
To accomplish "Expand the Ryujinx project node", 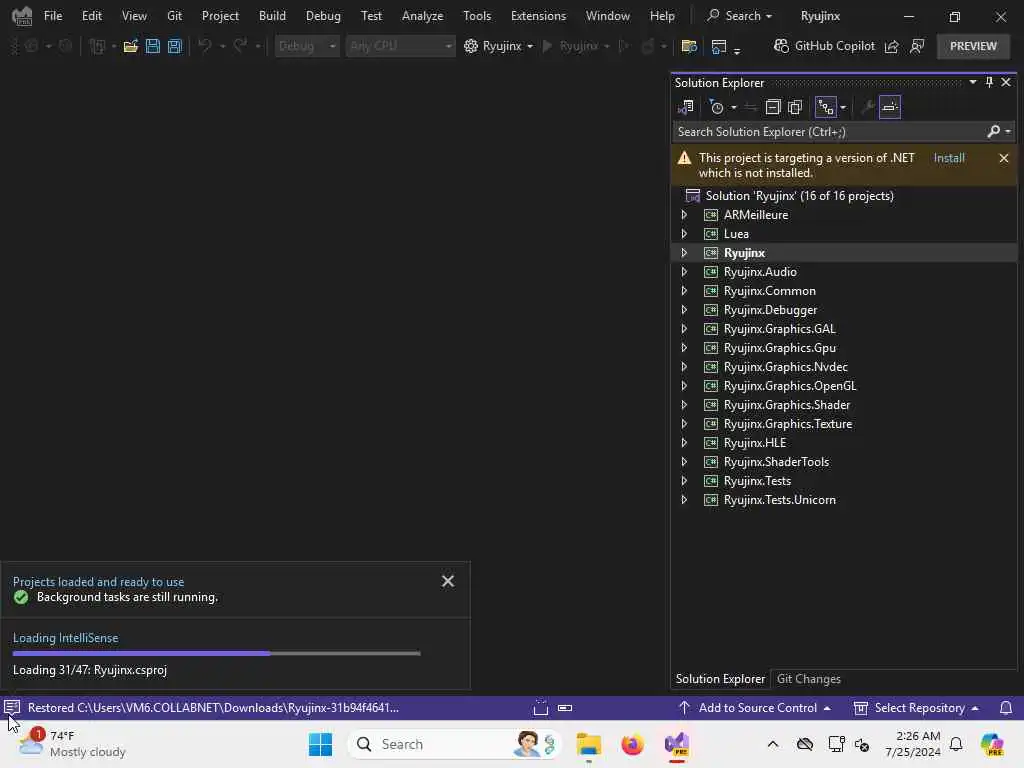I will [684, 253].
